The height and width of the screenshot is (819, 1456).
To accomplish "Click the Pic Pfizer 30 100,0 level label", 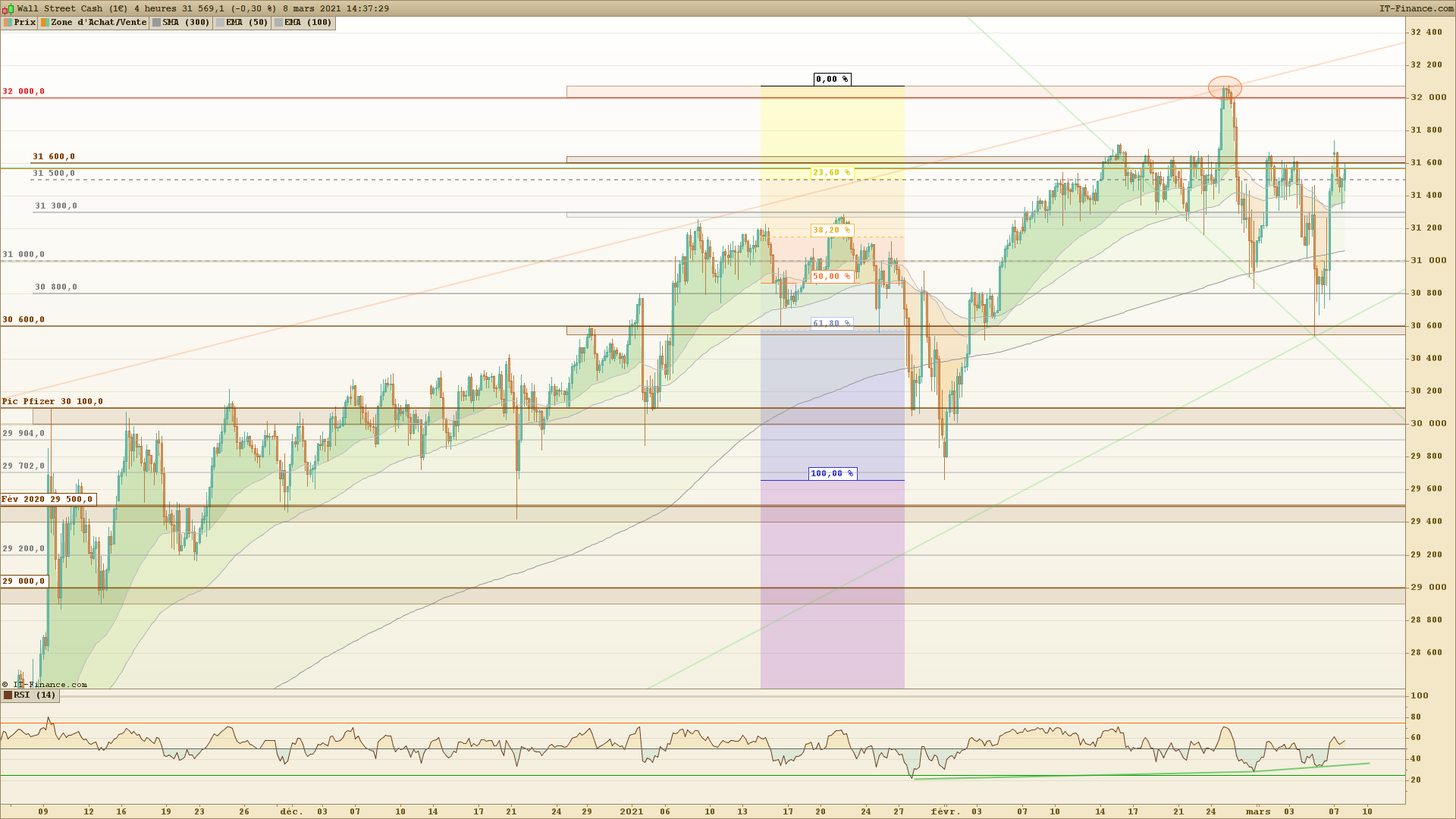I will [52, 402].
